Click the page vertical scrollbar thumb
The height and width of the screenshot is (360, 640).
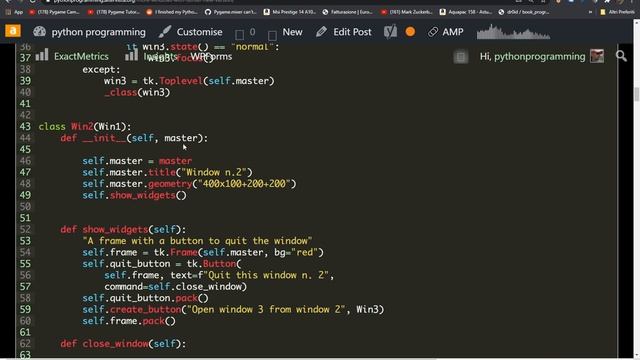(x=636, y=94)
